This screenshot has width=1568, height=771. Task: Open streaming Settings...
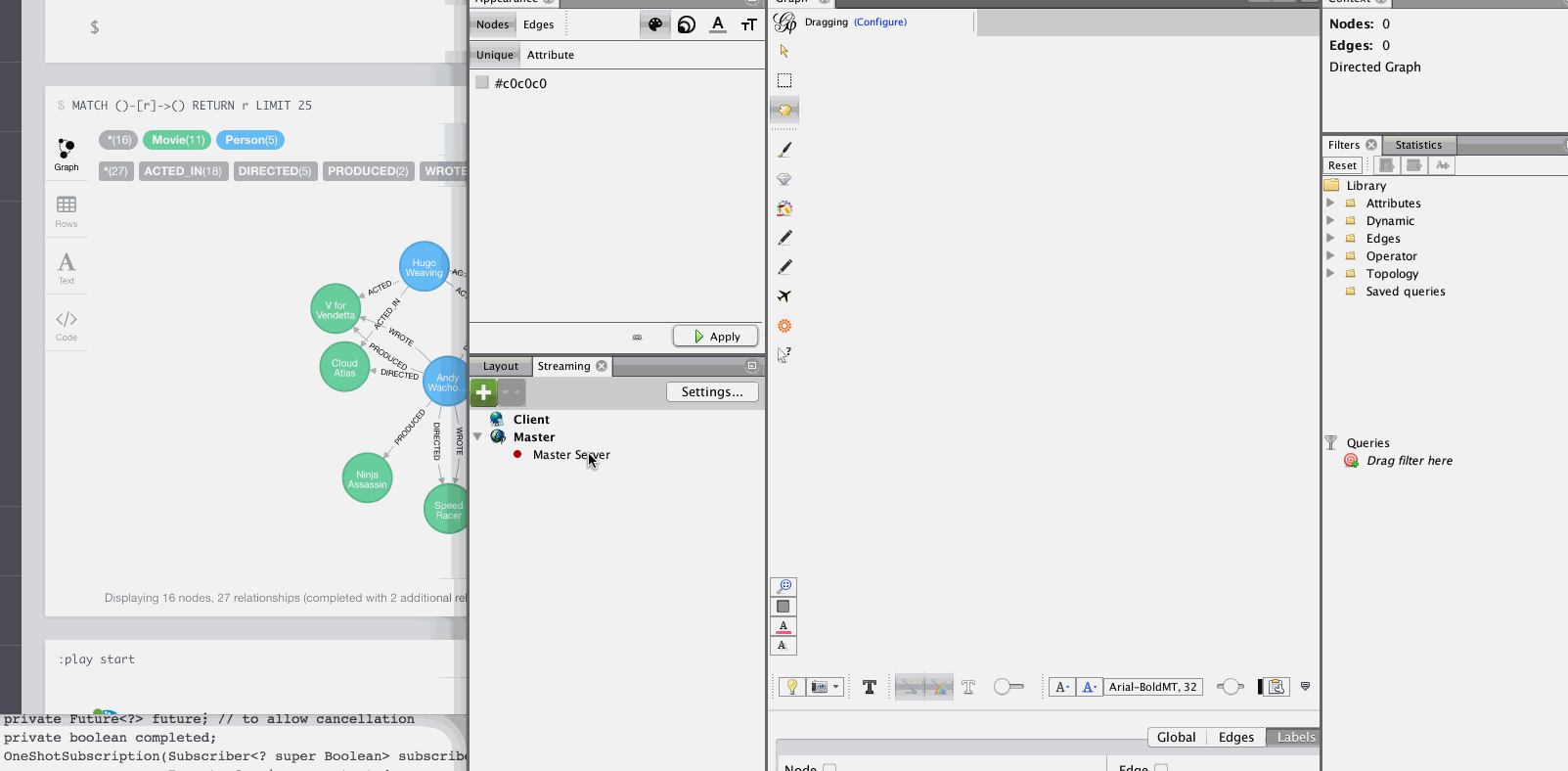pos(712,391)
